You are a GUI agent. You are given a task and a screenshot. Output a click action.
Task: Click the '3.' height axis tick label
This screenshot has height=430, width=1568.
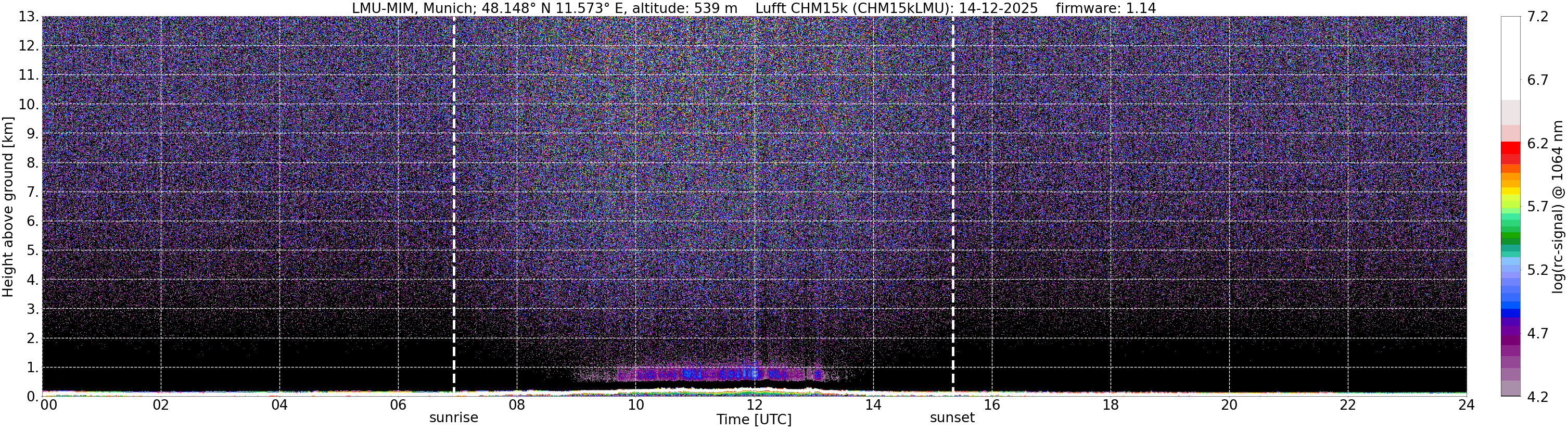(x=33, y=309)
